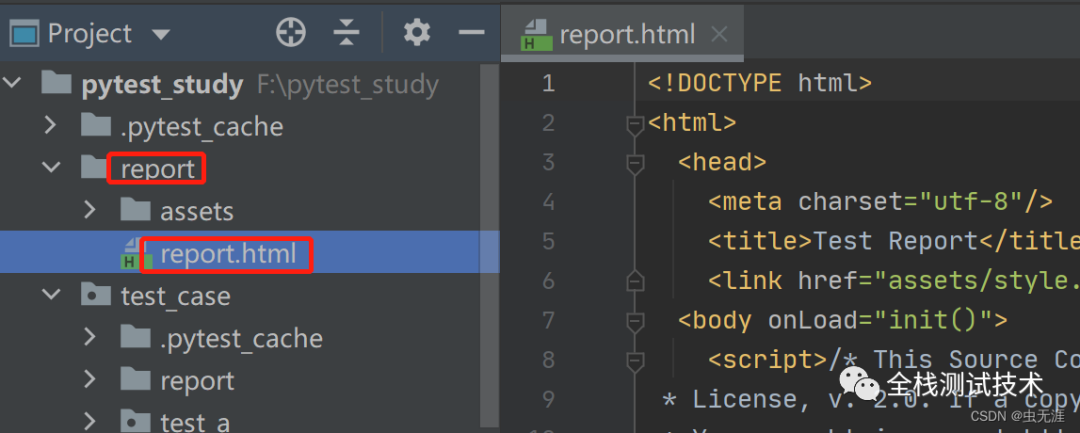Click the HTML icon on editor tab
The height and width of the screenshot is (433, 1080).
point(537,34)
